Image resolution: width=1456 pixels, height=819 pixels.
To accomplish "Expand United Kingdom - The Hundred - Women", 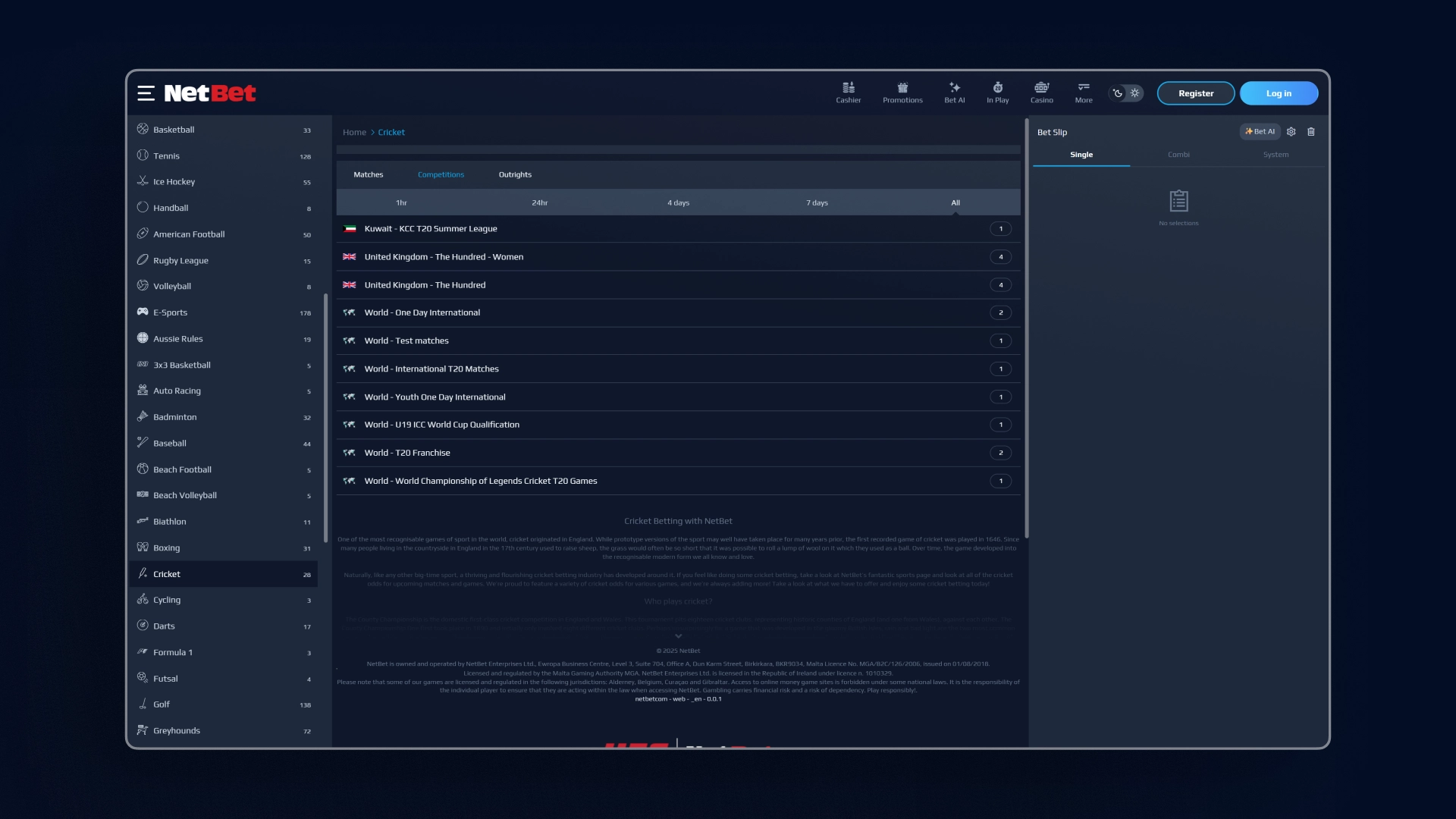I will coord(678,256).
